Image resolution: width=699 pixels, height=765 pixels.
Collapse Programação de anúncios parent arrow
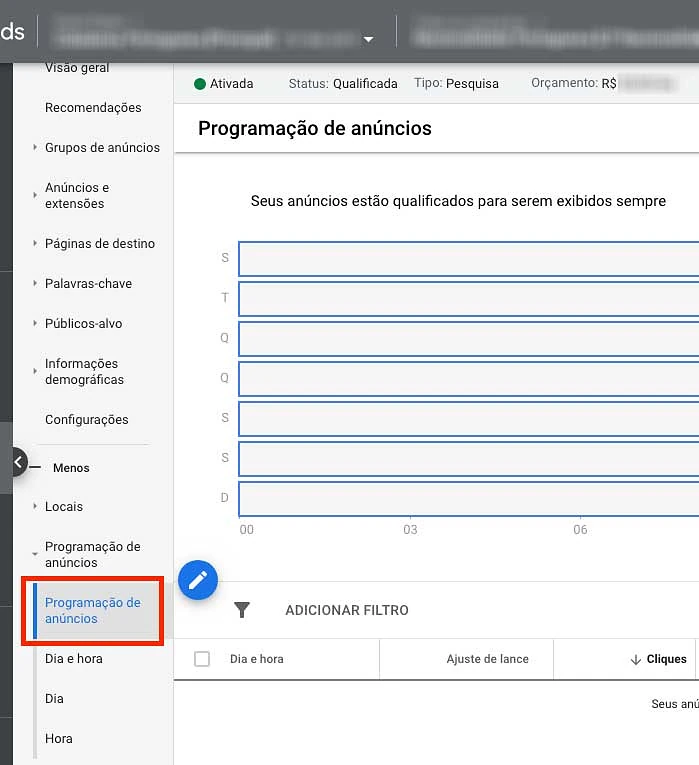(35, 554)
